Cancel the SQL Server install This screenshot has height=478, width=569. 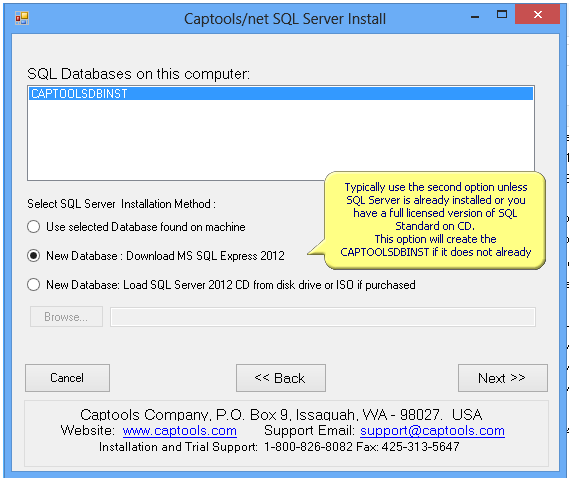click(67, 378)
